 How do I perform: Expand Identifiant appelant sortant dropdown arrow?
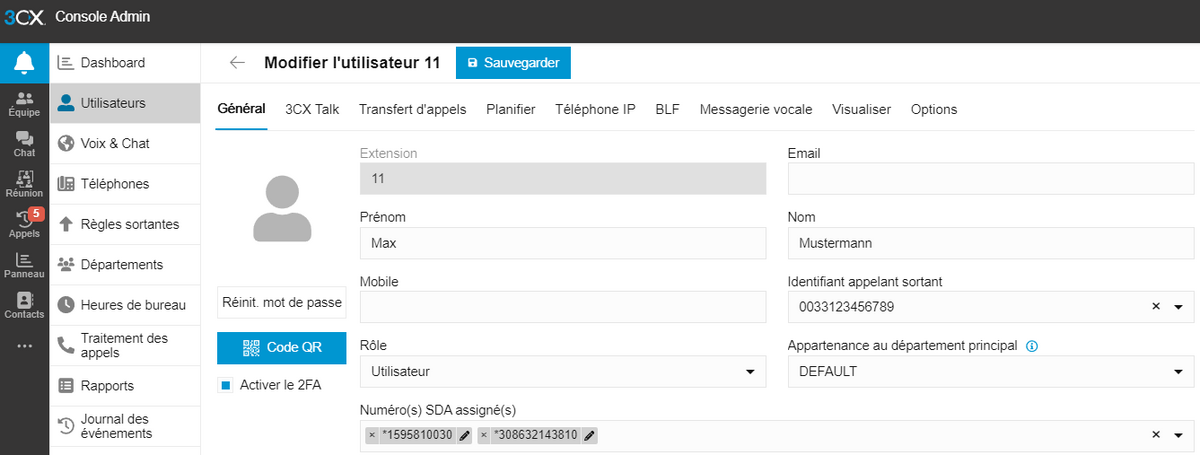(x=1177, y=307)
